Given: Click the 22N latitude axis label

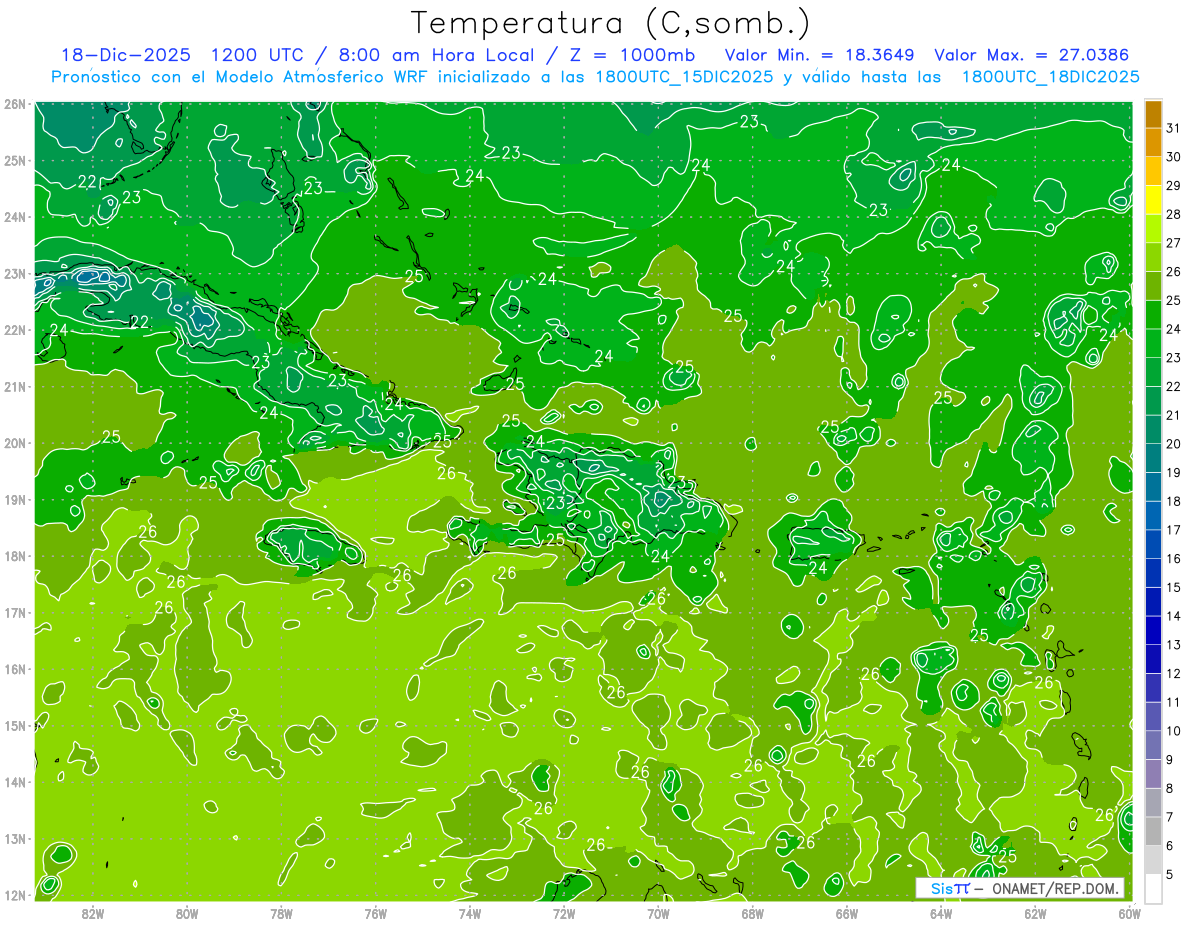Looking at the screenshot, I should coord(15,330).
